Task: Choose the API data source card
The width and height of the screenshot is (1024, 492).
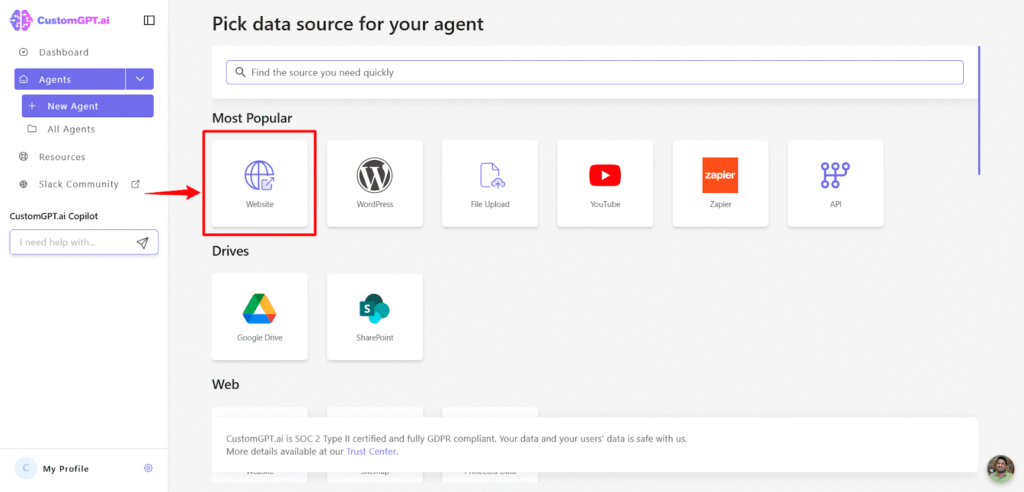Action: [x=835, y=183]
